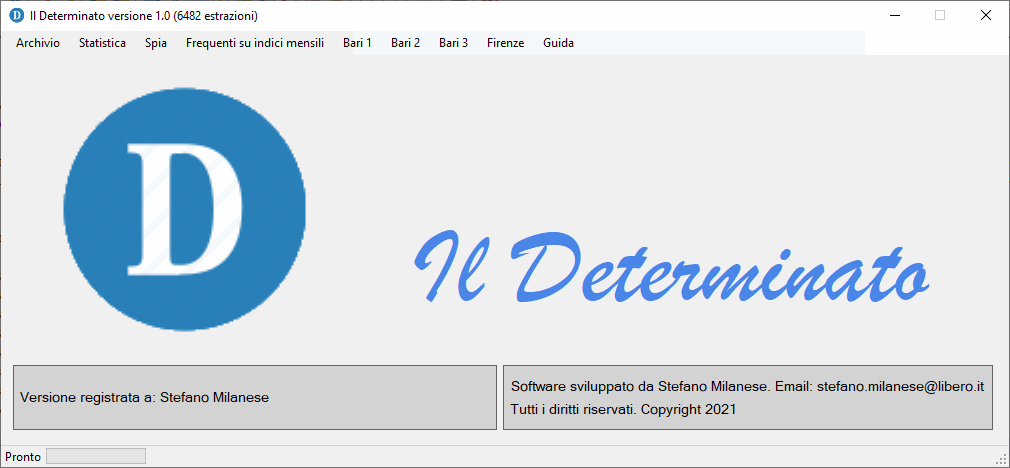Open the Bari 3 menu
1010x468 pixels.
[x=453, y=43]
